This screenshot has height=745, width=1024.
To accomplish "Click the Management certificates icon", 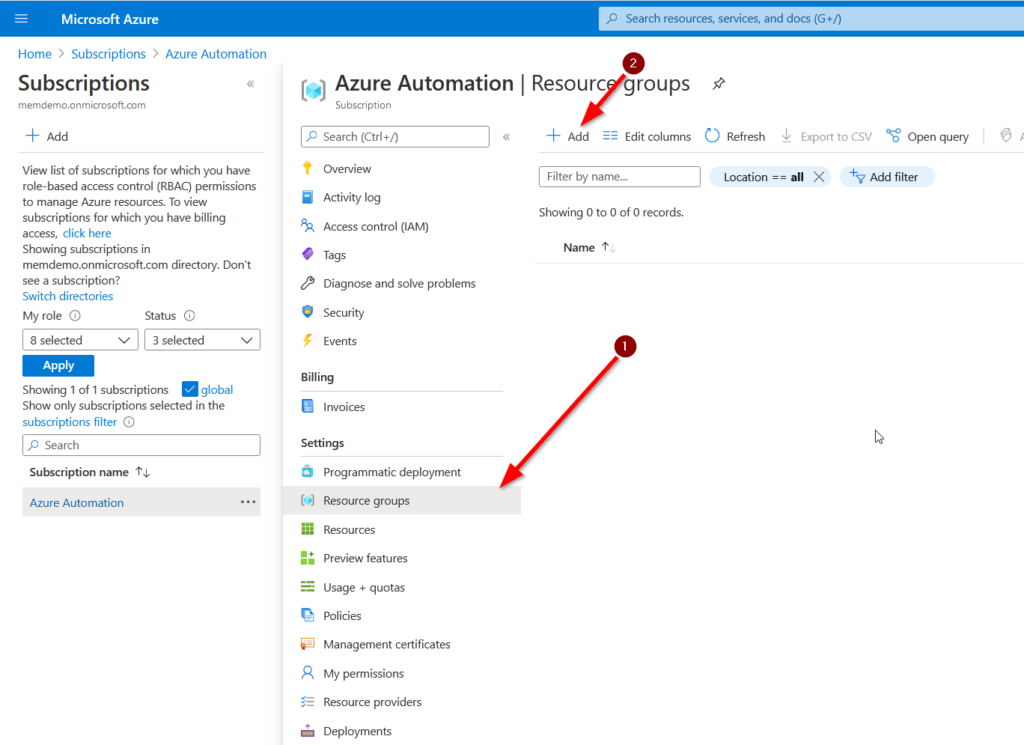I will pos(308,644).
